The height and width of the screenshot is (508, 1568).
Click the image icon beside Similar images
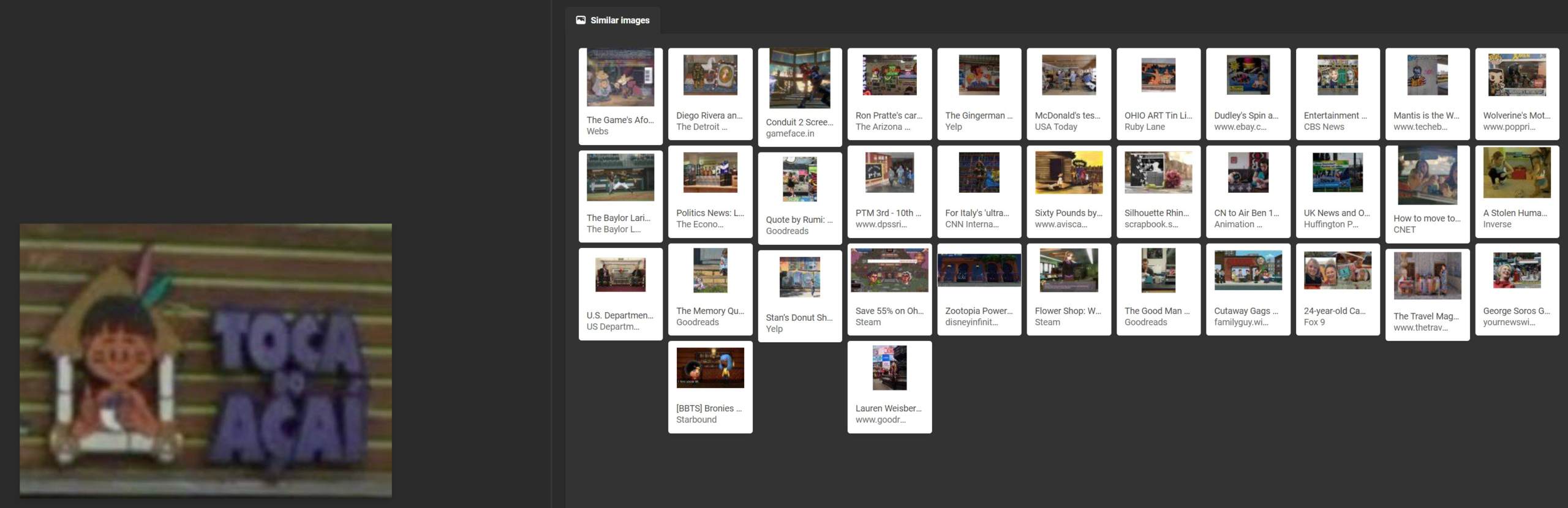[581, 20]
